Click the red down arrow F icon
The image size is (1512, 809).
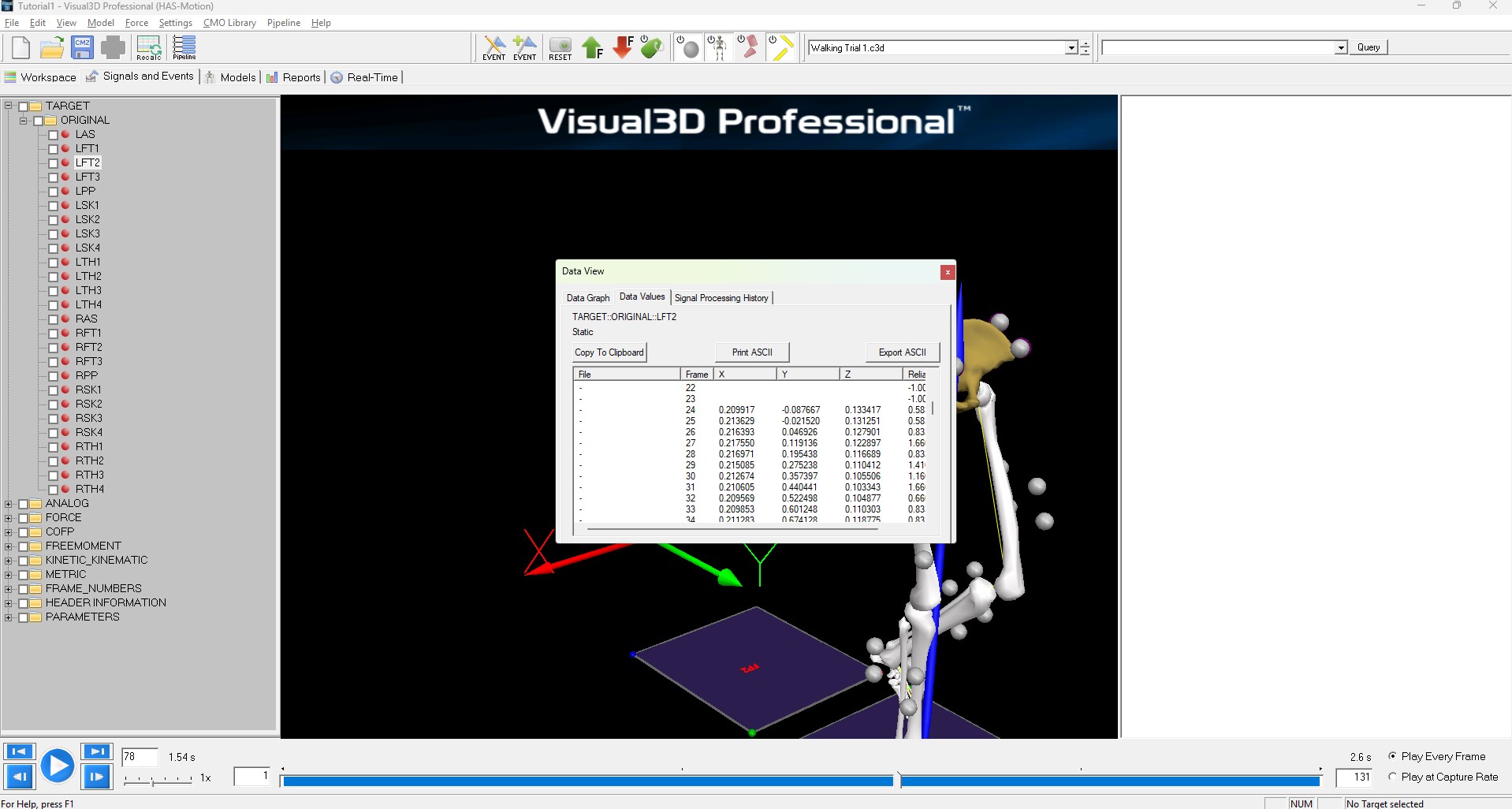tap(623, 48)
